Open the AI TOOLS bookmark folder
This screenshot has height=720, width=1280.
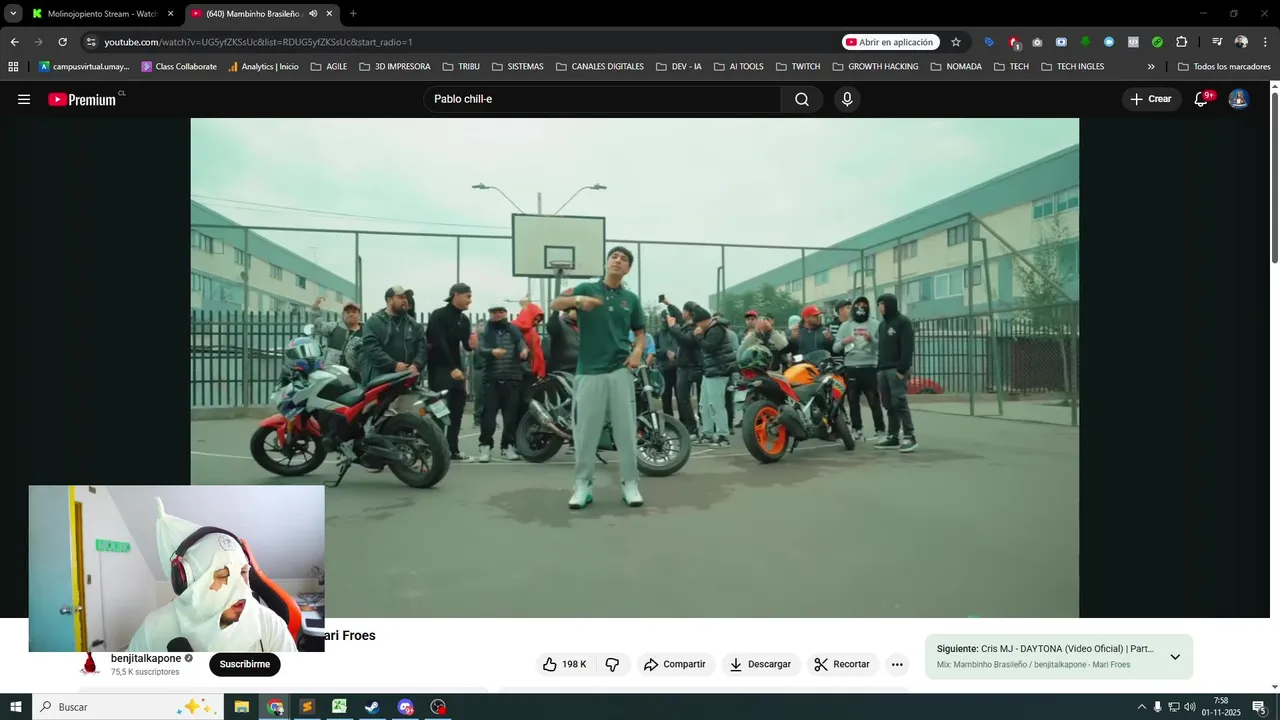point(738,67)
